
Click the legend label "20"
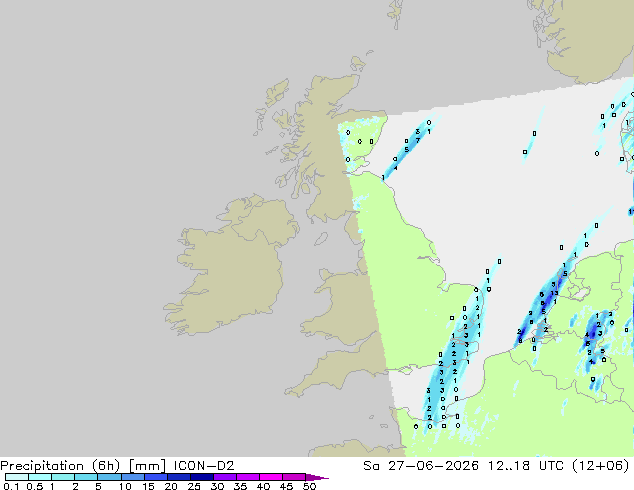click(171, 486)
